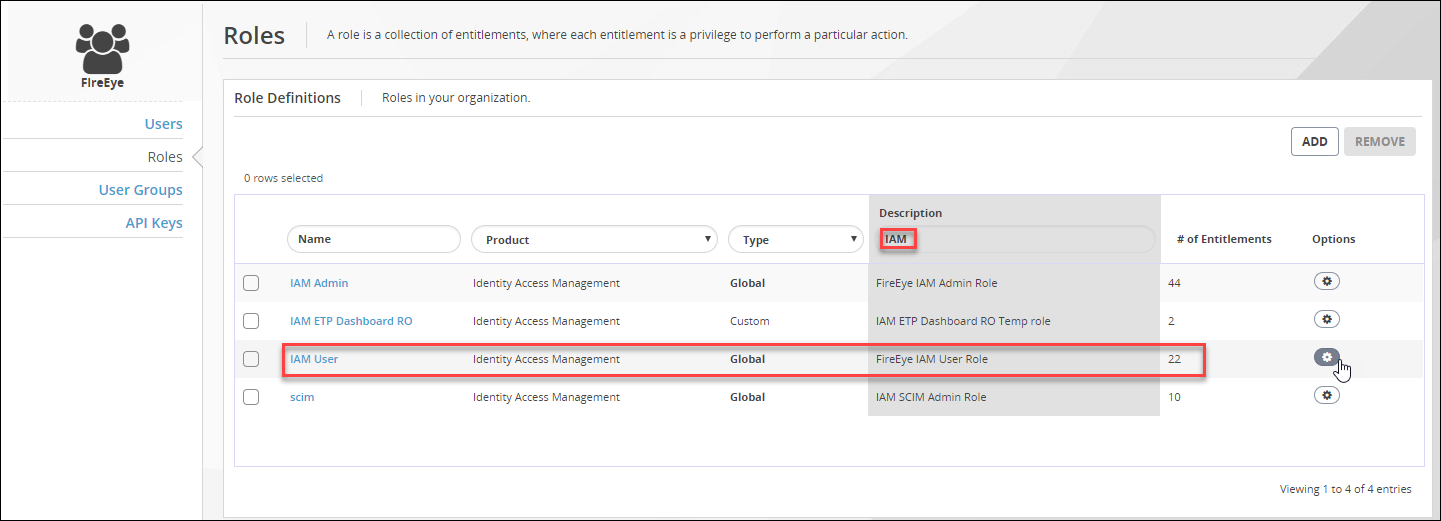
Task: Open options gear for scim role
Action: click(x=1326, y=395)
